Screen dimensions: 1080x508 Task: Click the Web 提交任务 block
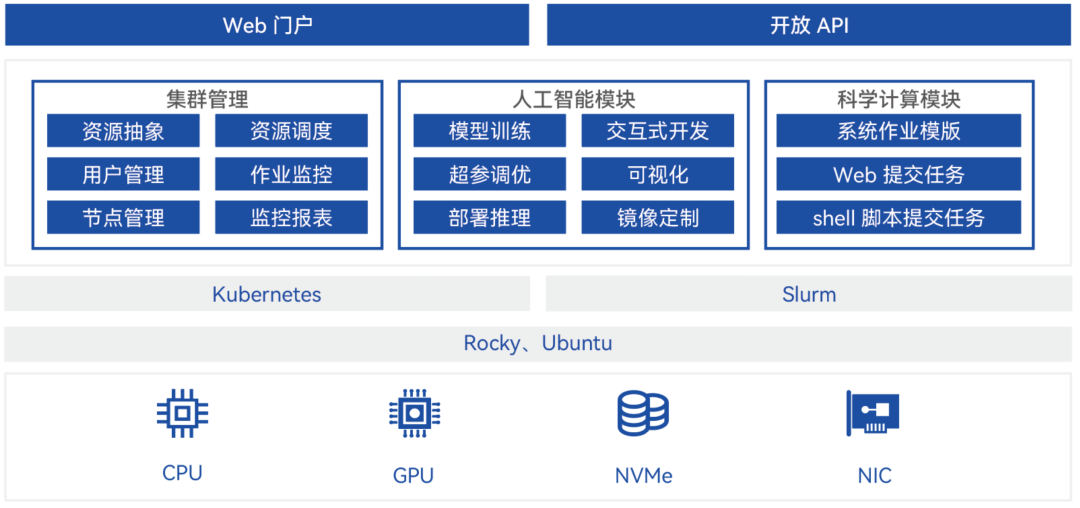pos(899,174)
